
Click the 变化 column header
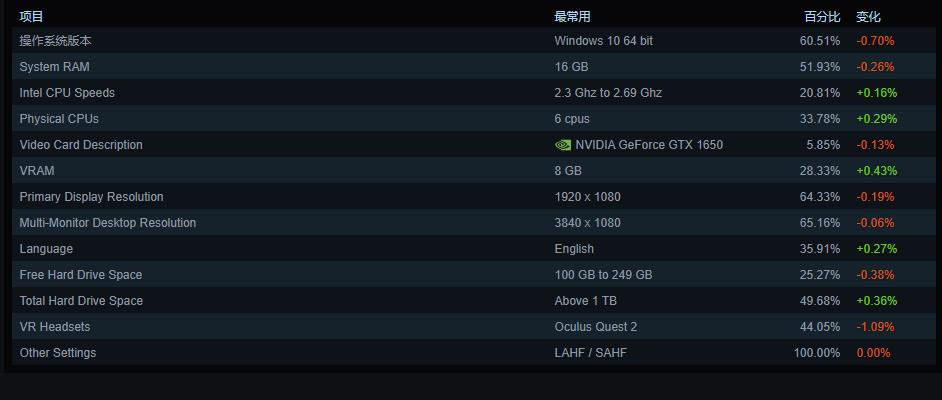pos(868,17)
